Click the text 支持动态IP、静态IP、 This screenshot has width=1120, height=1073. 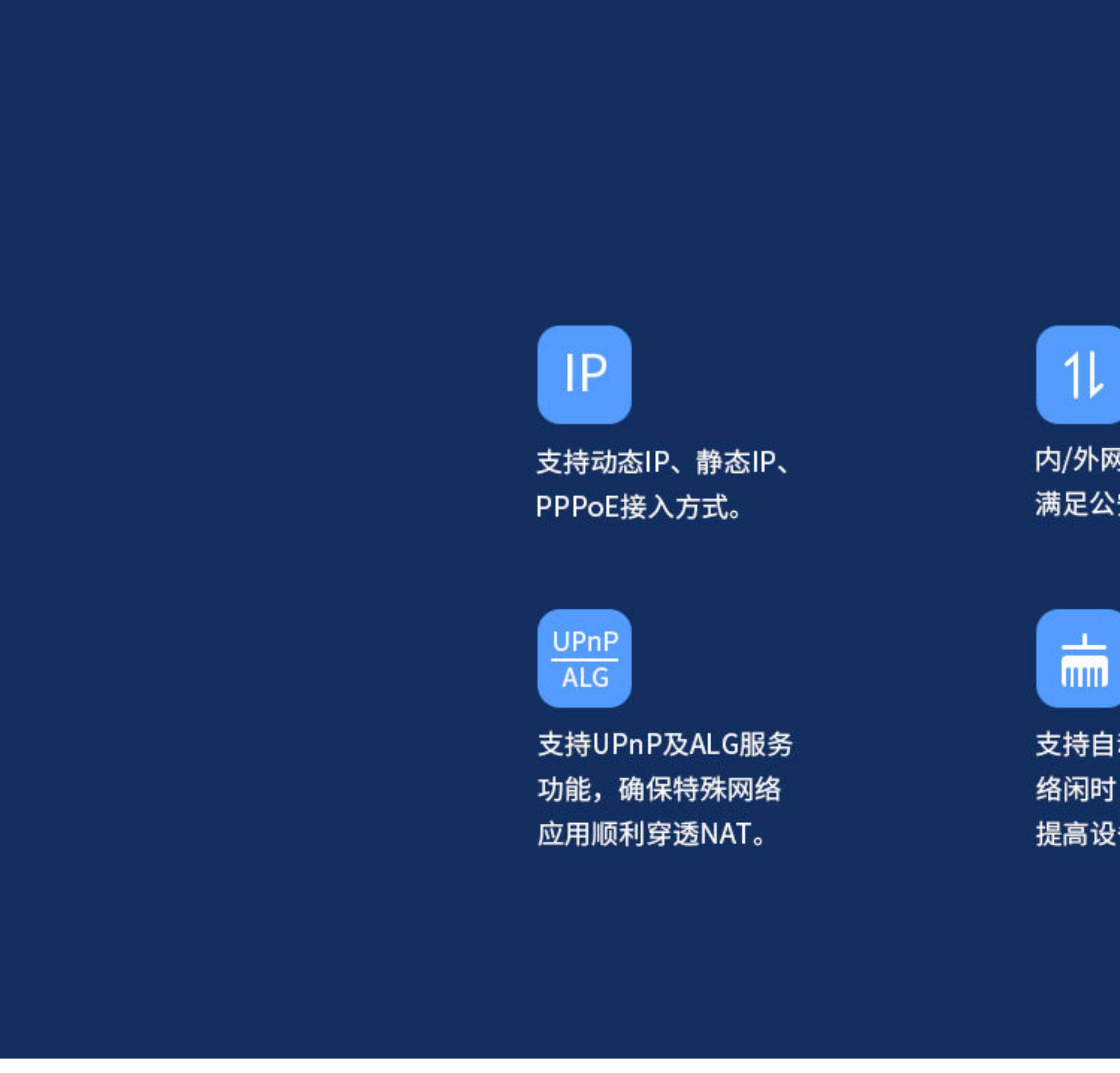(x=663, y=462)
